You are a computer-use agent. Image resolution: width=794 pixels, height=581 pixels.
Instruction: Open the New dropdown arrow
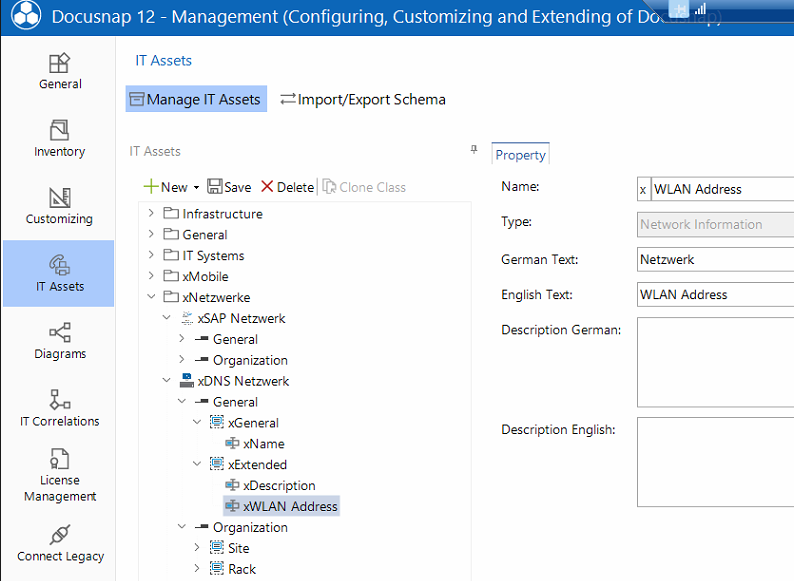click(197, 187)
